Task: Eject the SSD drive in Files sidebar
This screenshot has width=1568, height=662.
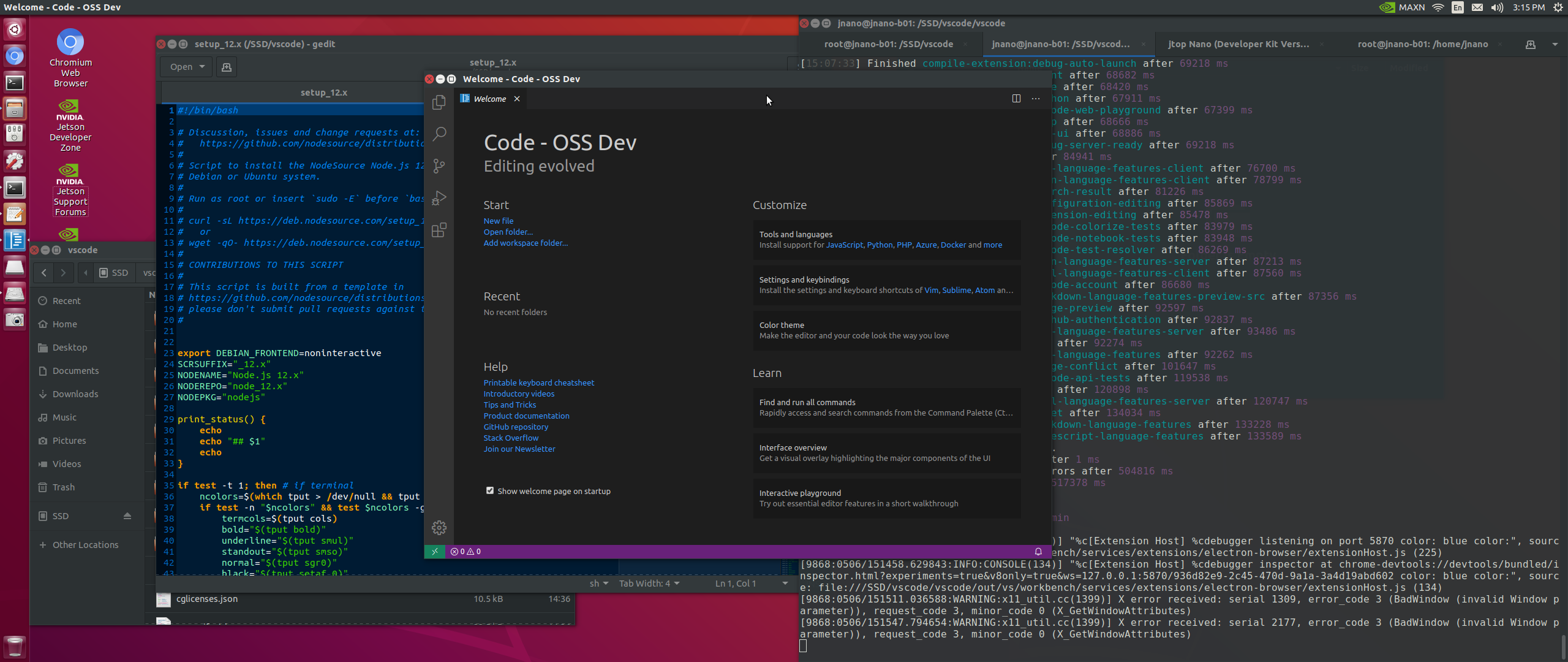Action: pos(127,516)
